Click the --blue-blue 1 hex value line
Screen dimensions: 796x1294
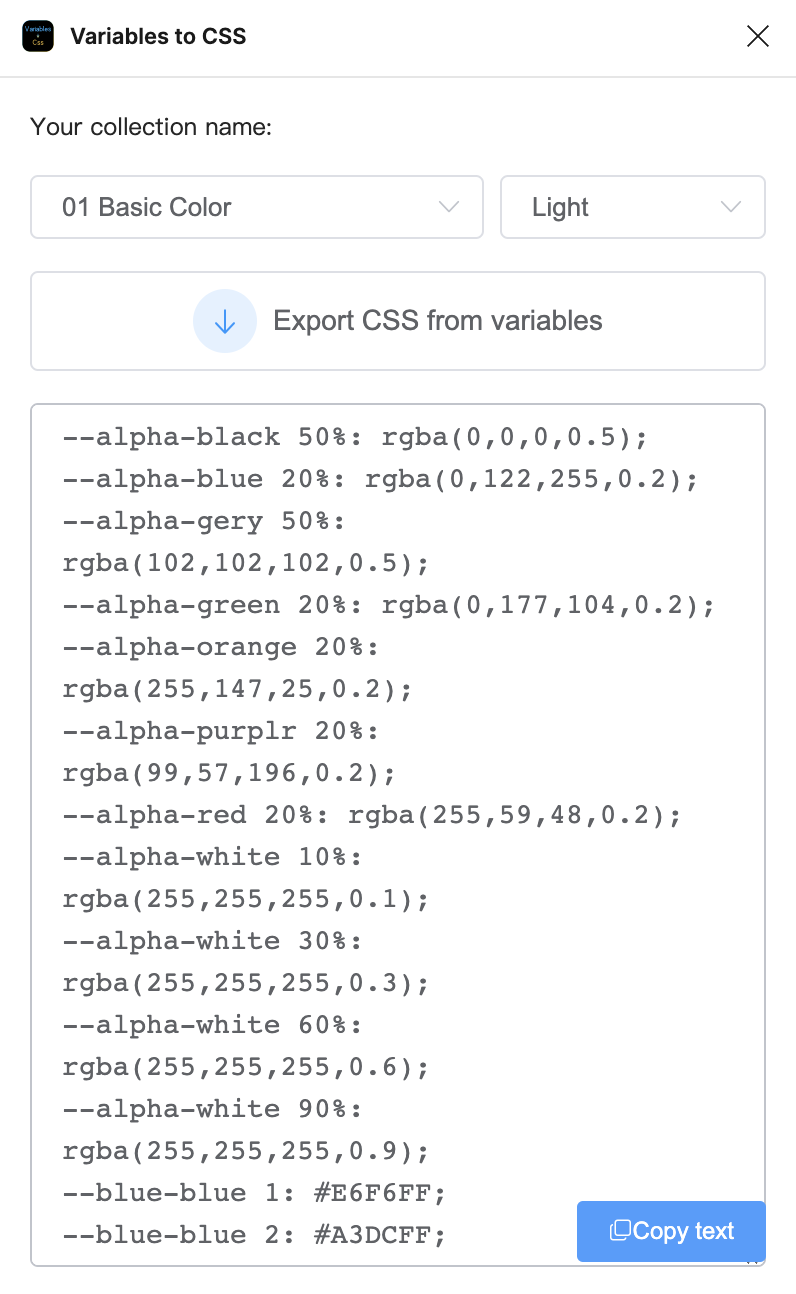(x=253, y=1193)
